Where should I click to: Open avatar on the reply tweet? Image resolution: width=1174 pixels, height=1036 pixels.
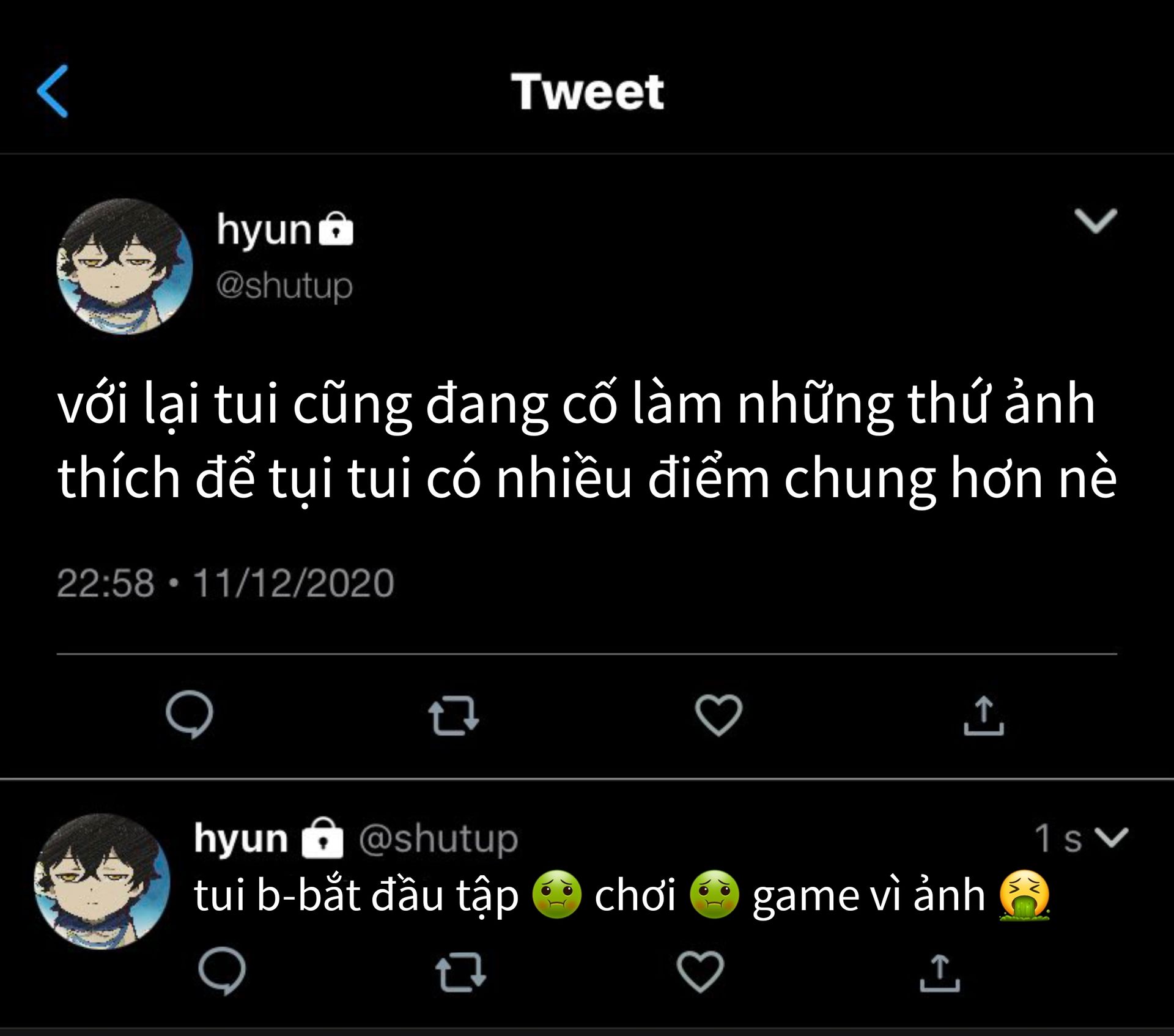click(x=102, y=882)
